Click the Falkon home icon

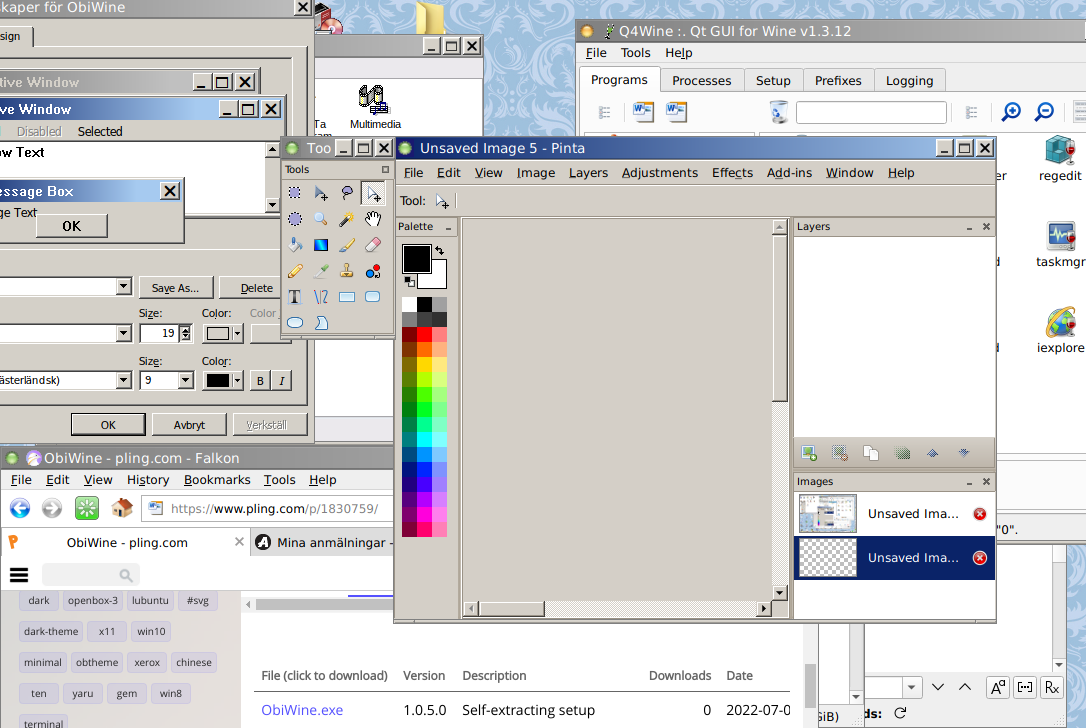click(x=122, y=508)
